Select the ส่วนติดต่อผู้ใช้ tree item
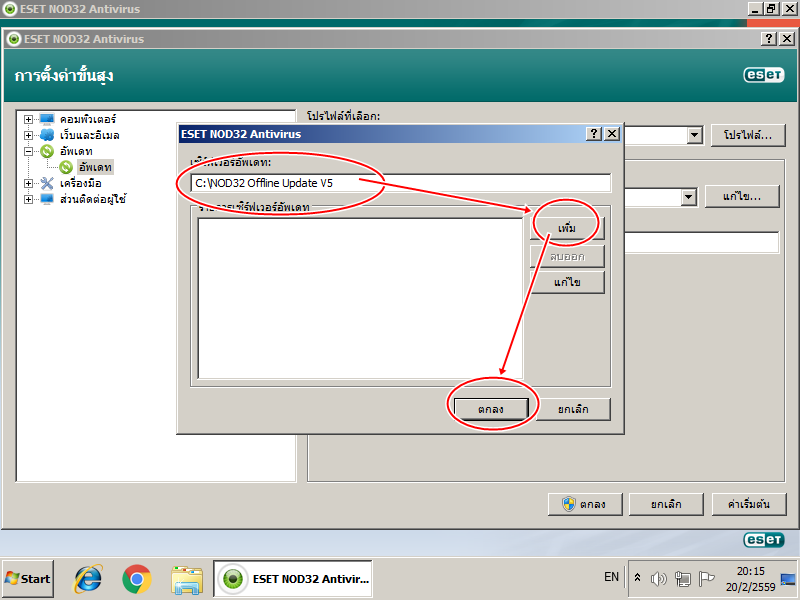 [x=93, y=199]
